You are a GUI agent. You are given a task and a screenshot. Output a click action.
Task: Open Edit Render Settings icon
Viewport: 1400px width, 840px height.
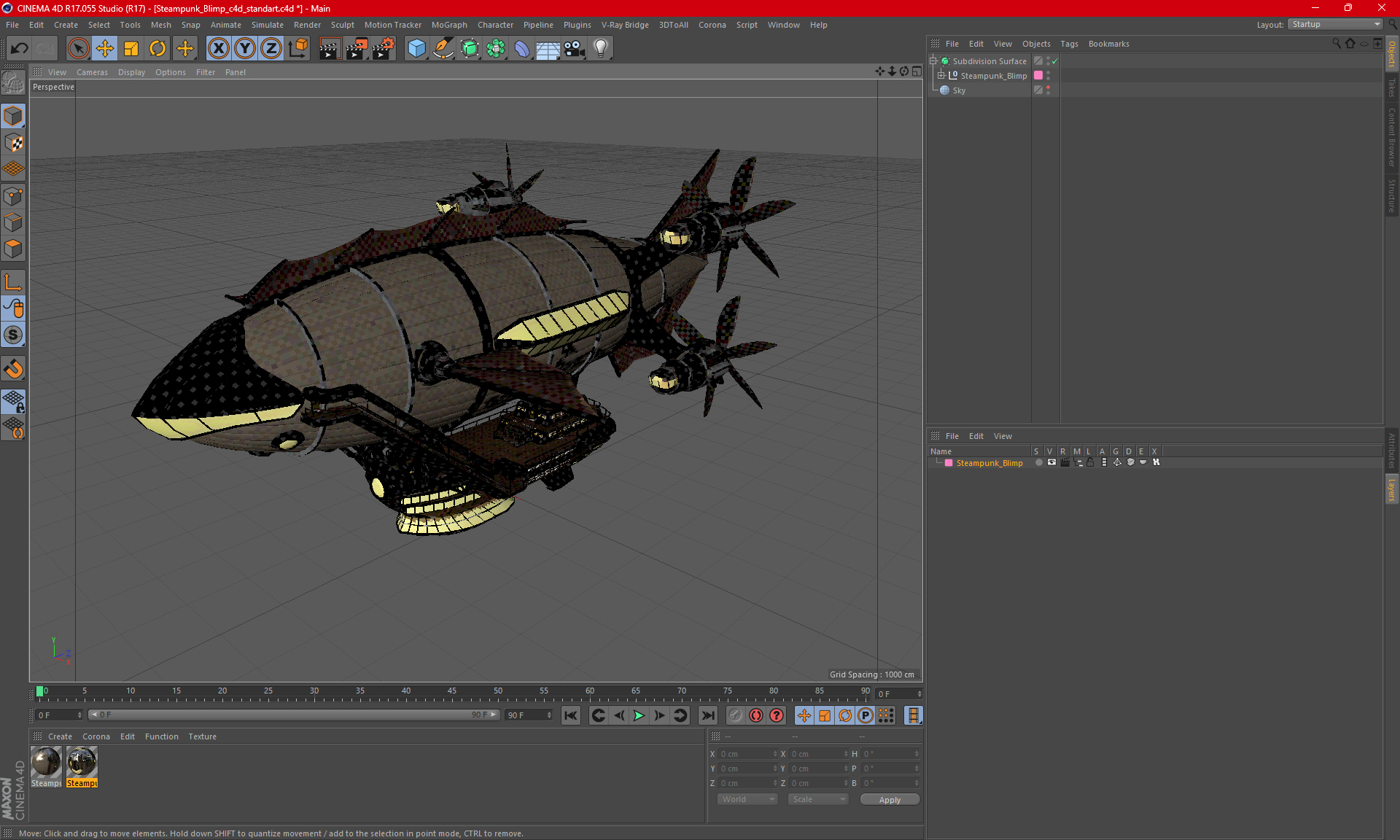384,49
